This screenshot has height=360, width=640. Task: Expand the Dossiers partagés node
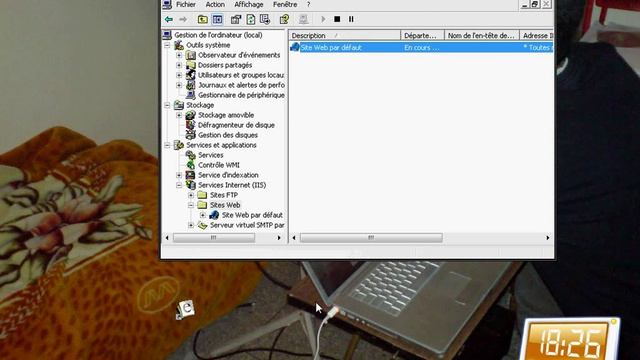point(179,65)
